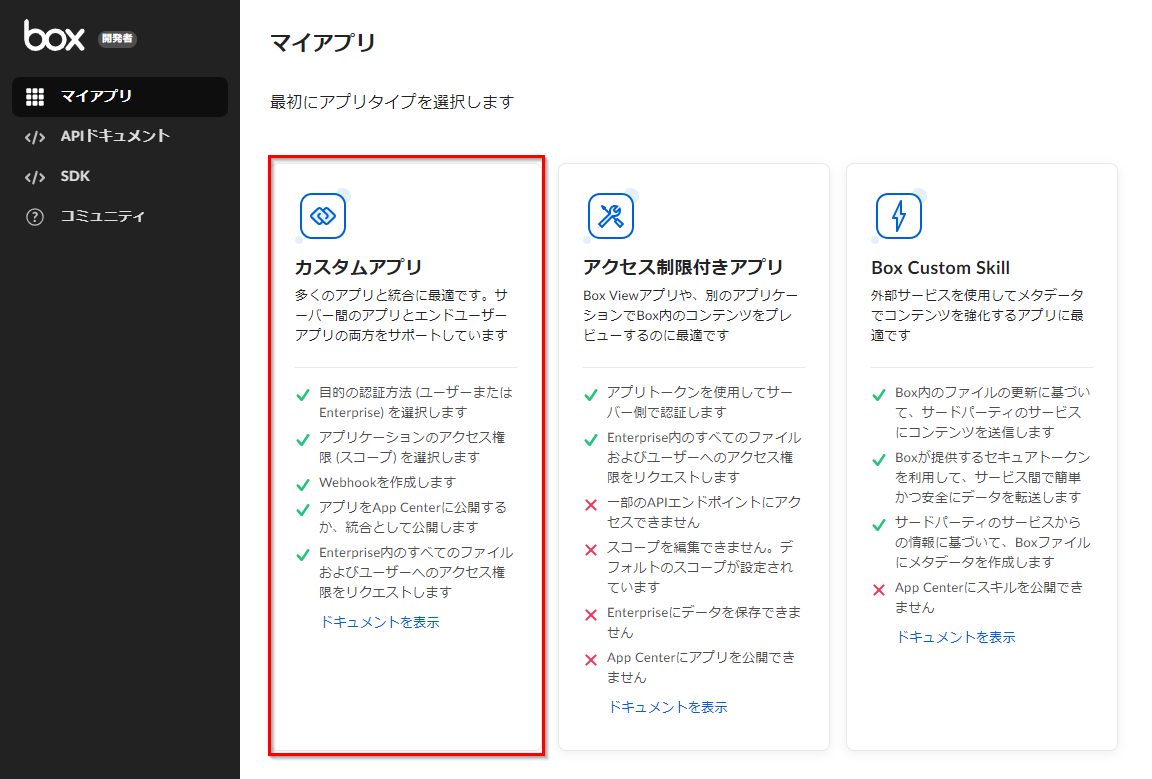1152x779 pixels.
Task: Click the X mark beside 一部のAPIエンドポイント
Action: [x=591, y=505]
